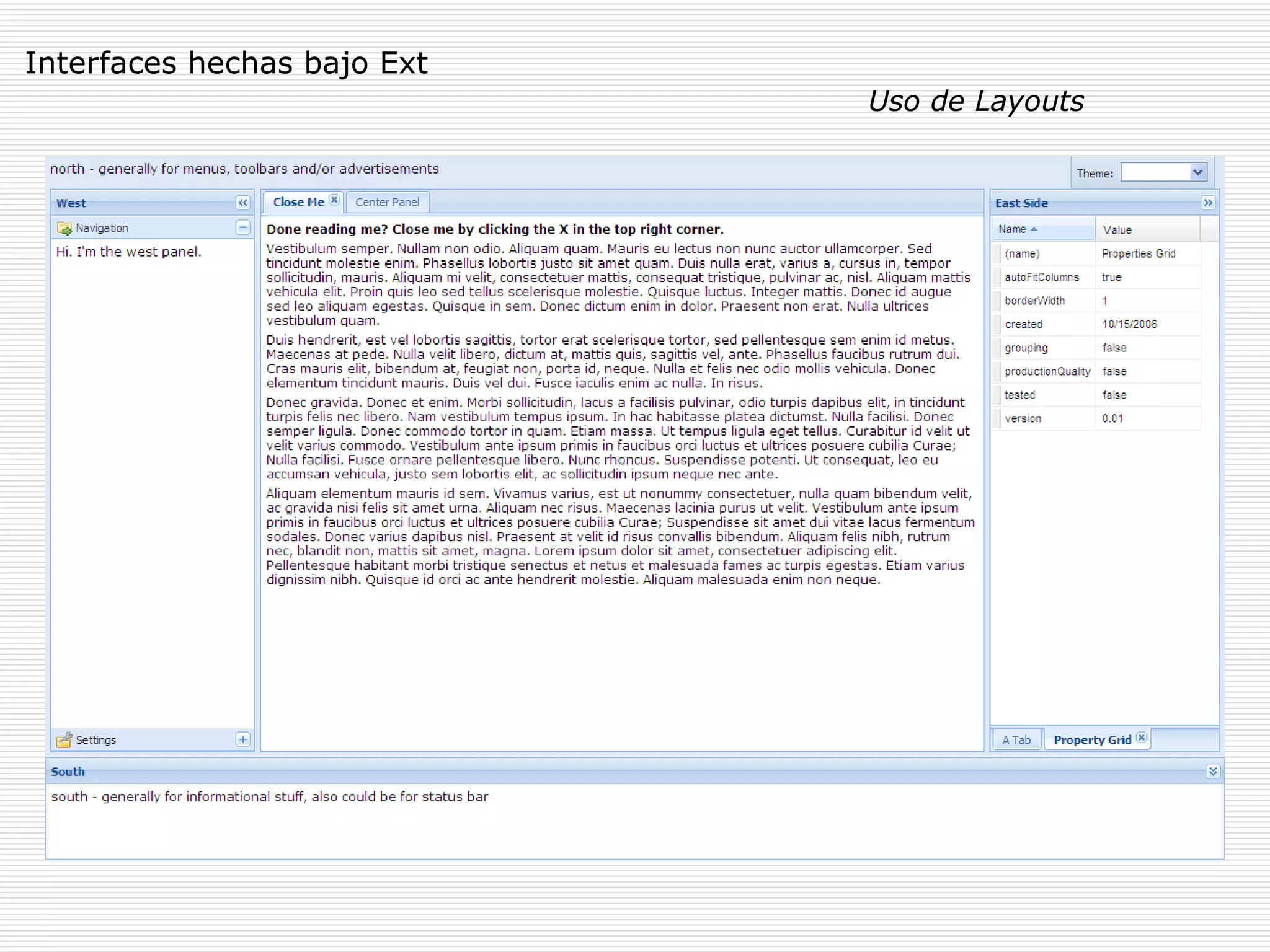Click the Value column header
The height and width of the screenshot is (952, 1270).
1147,229
